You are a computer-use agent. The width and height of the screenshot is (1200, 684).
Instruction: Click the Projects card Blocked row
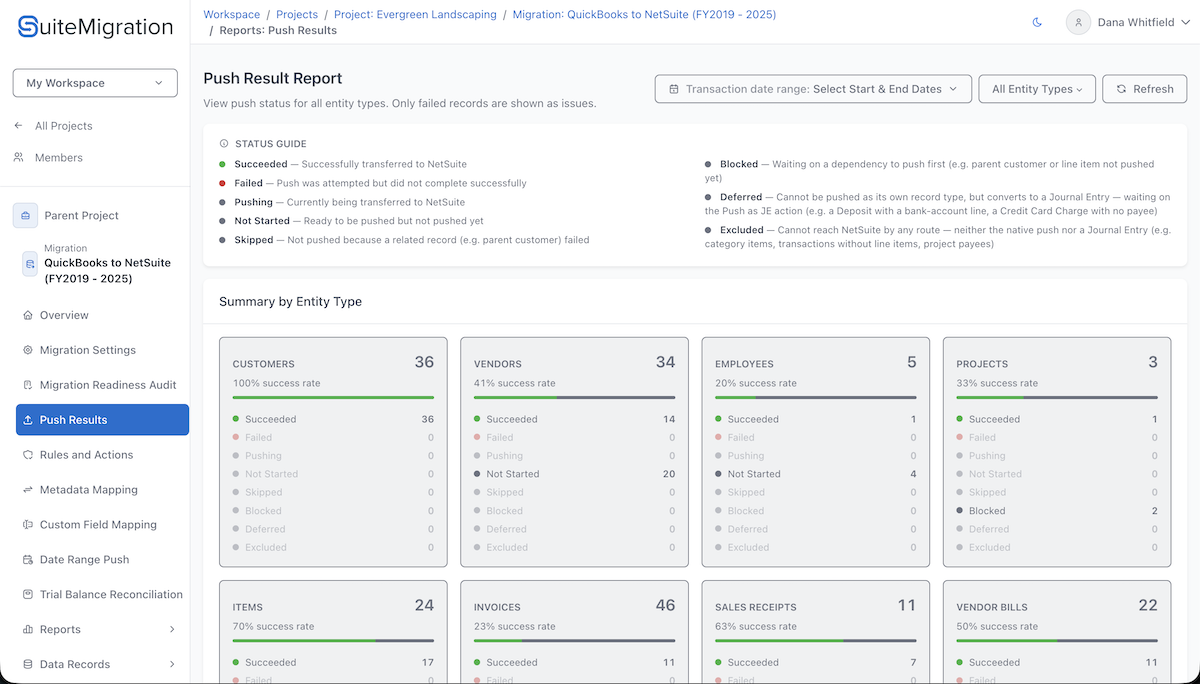coord(1057,511)
